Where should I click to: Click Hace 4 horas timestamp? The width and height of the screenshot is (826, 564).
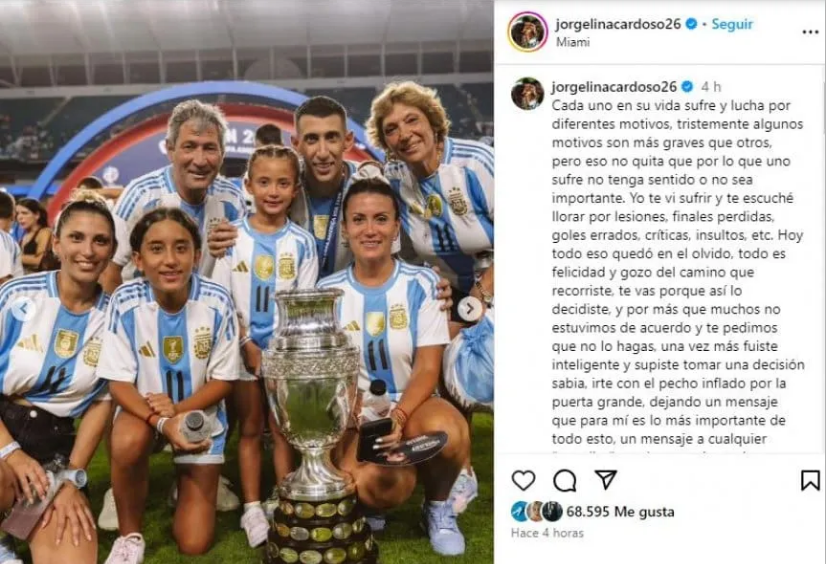(x=547, y=533)
